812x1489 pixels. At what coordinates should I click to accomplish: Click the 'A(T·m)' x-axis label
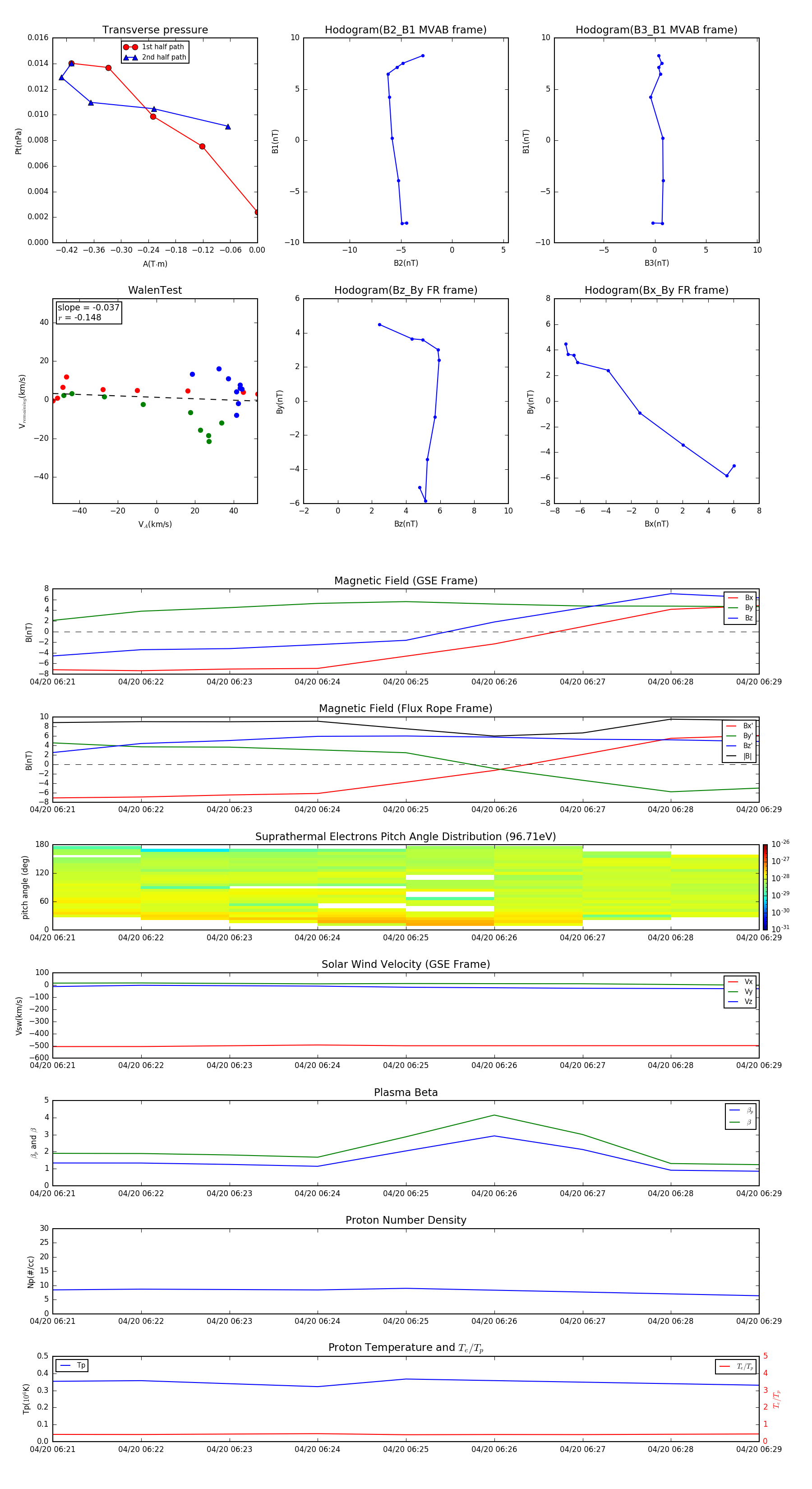(x=155, y=264)
